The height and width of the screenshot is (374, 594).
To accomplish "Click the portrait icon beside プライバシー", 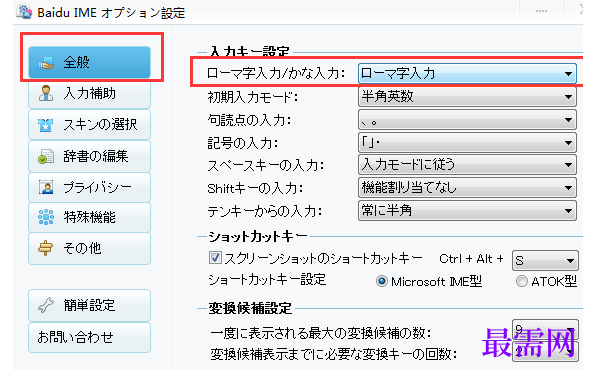I will coord(46,187).
